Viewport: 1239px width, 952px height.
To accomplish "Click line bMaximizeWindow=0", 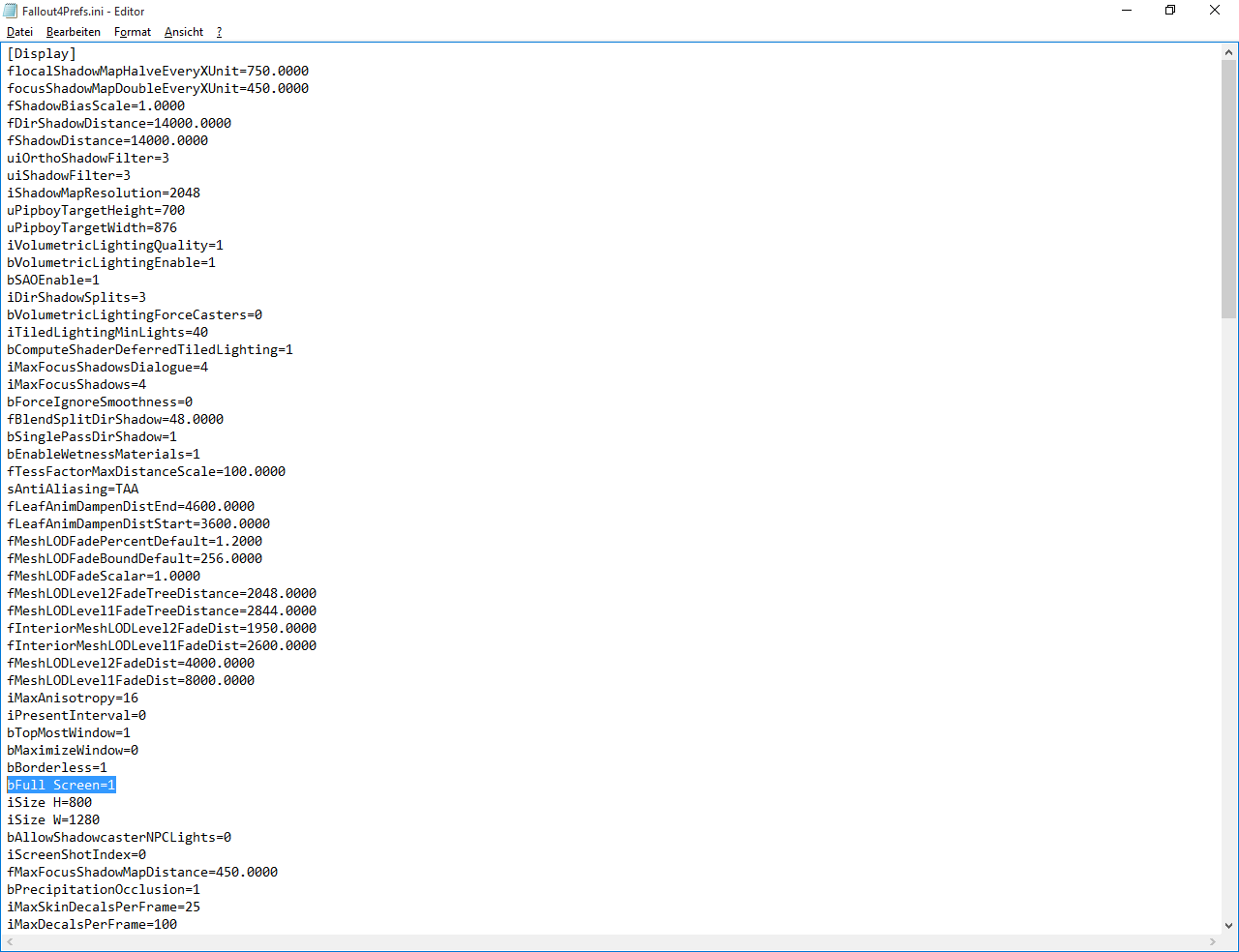I will [73, 750].
